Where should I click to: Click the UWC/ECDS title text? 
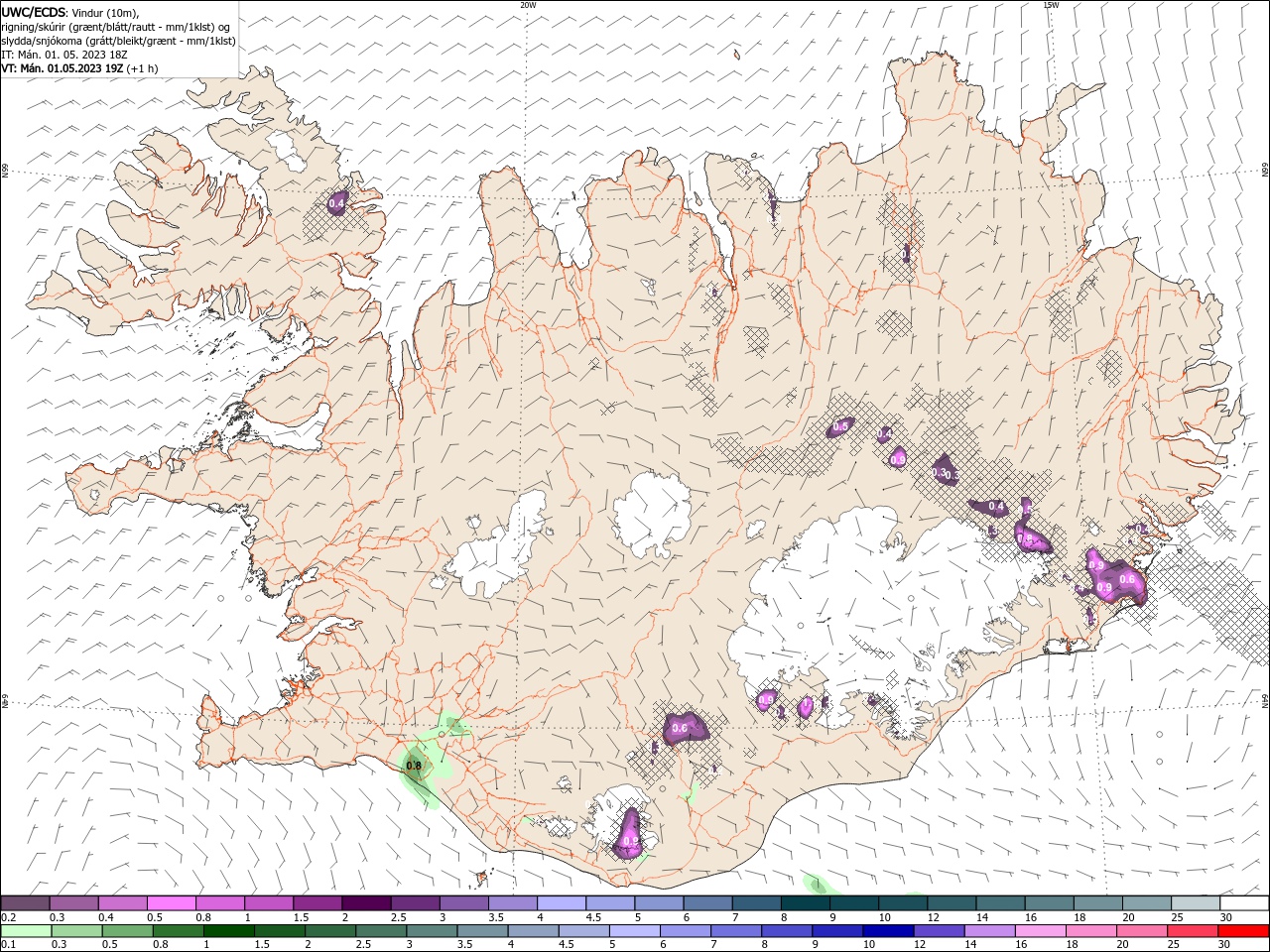(34, 11)
